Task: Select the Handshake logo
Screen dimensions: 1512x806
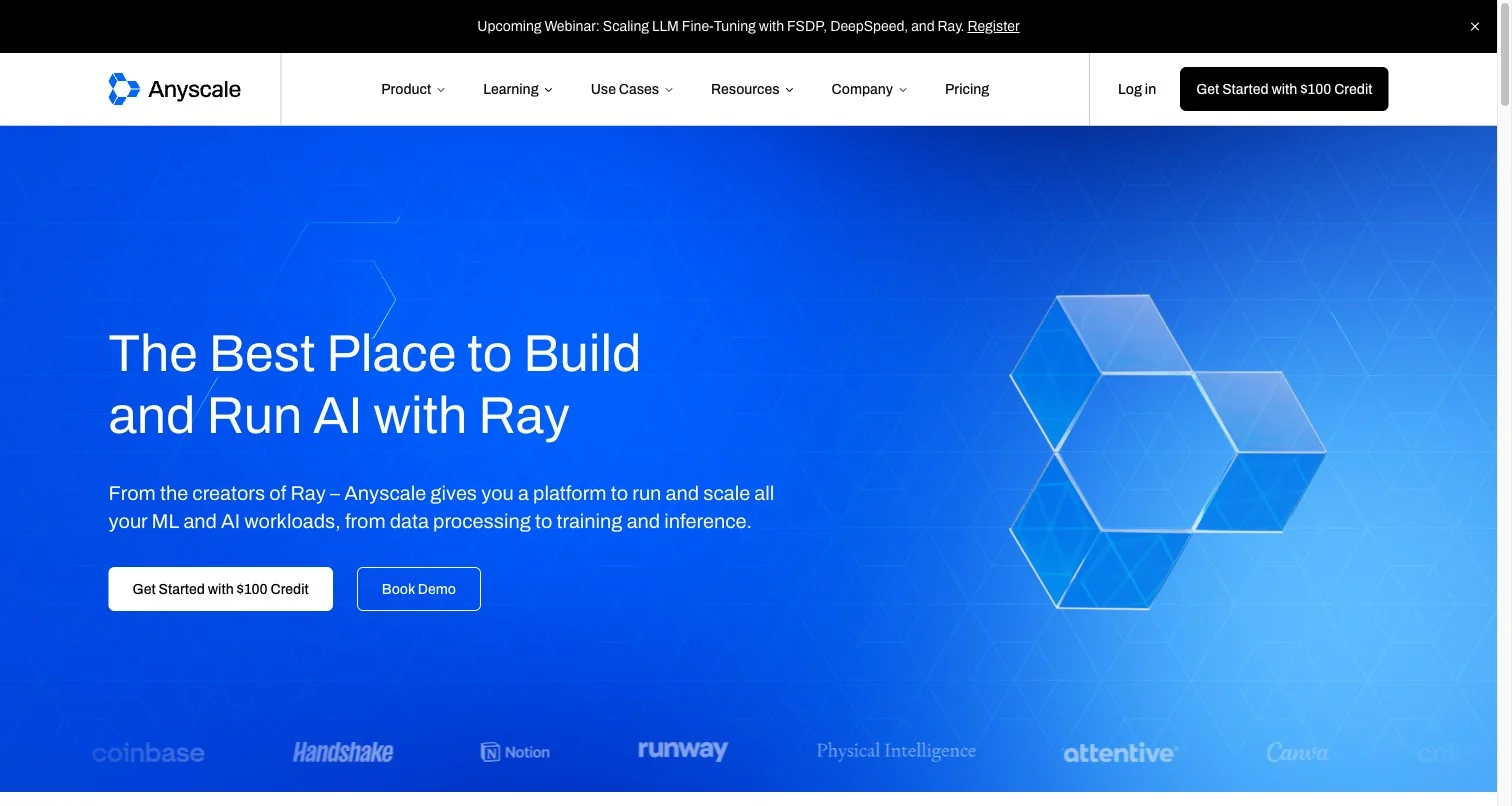Action: (343, 750)
